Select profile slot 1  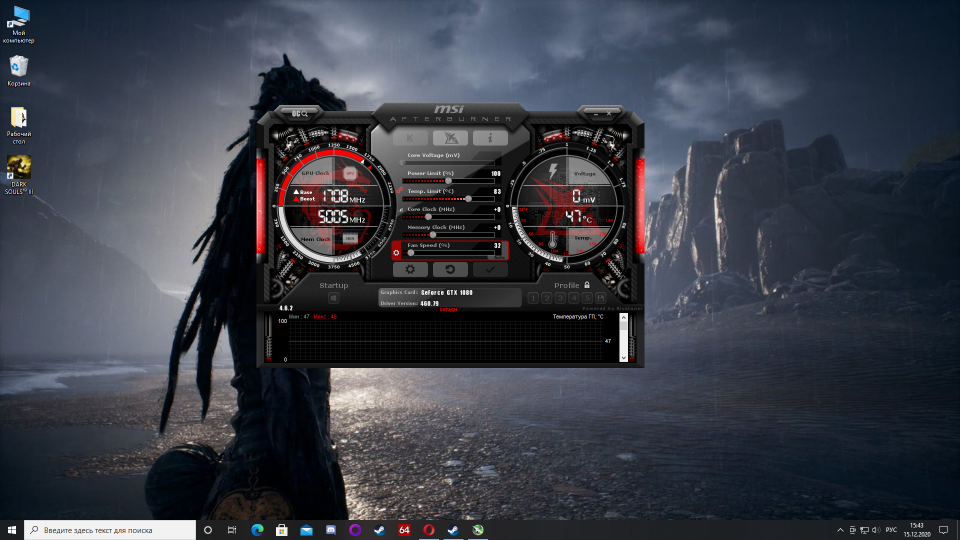pos(533,298)
